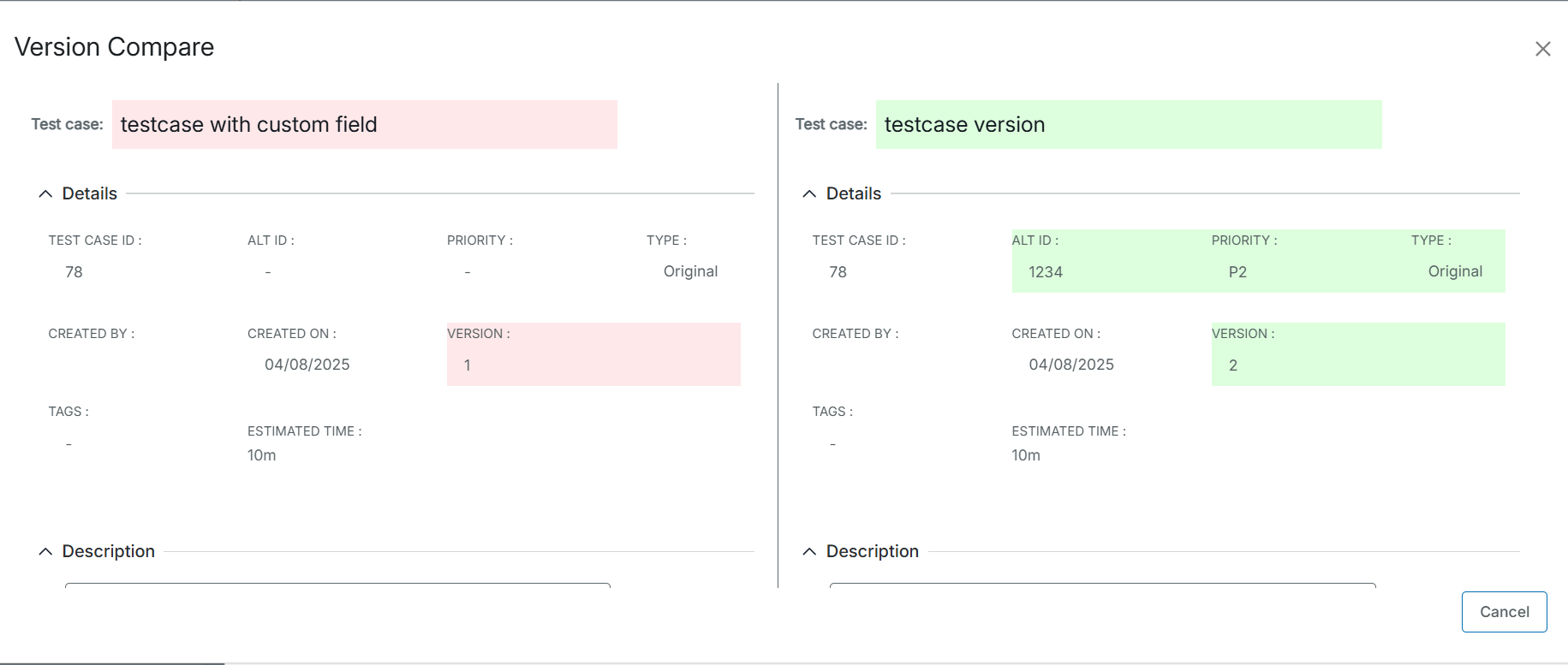This screenshot has width=1568, height=665.
Task: Click the green-highlighted Version 2 field
Action: [1357, 354]
